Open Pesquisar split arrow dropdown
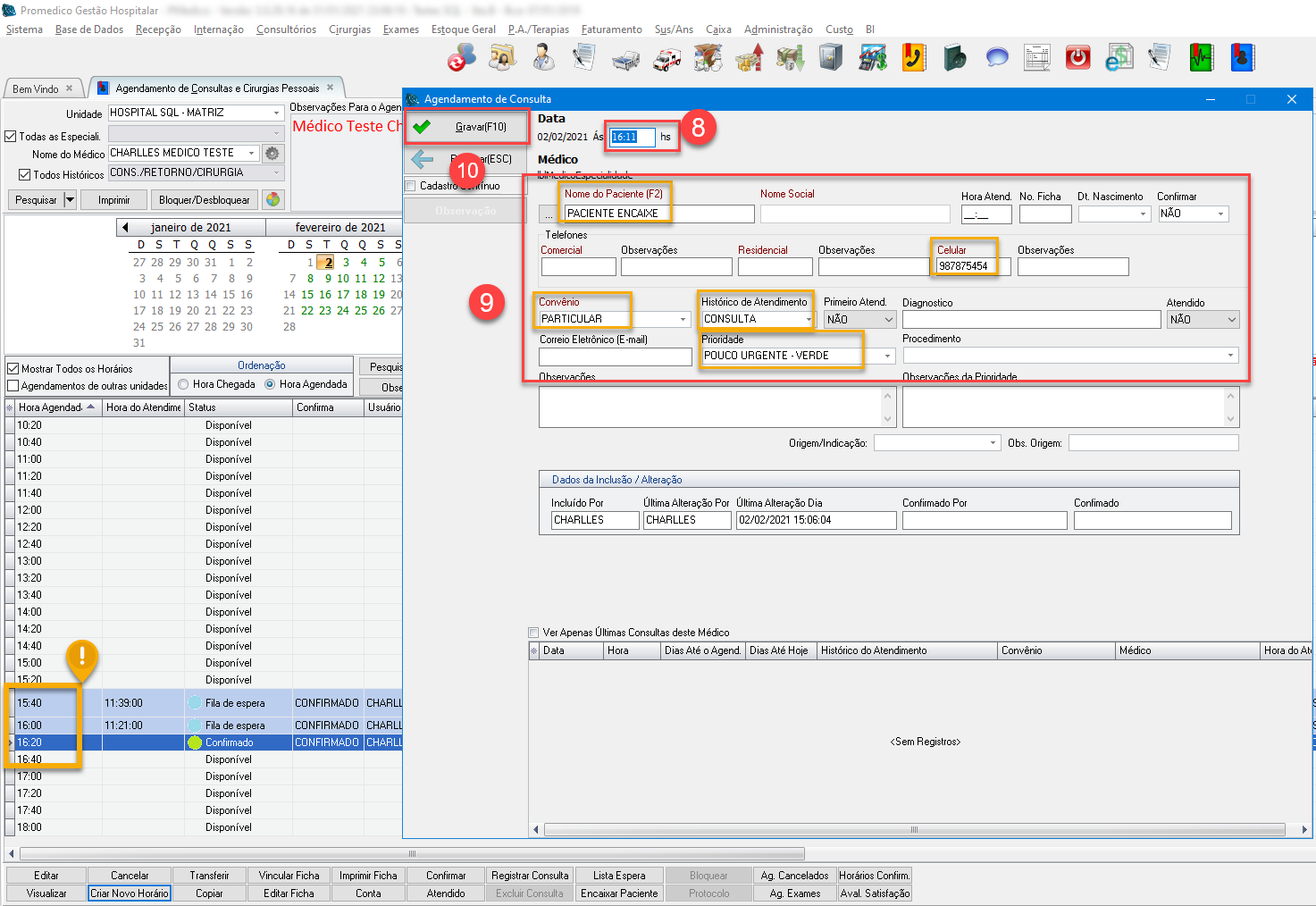The image size is (1316, 906). tap(70, 199)
